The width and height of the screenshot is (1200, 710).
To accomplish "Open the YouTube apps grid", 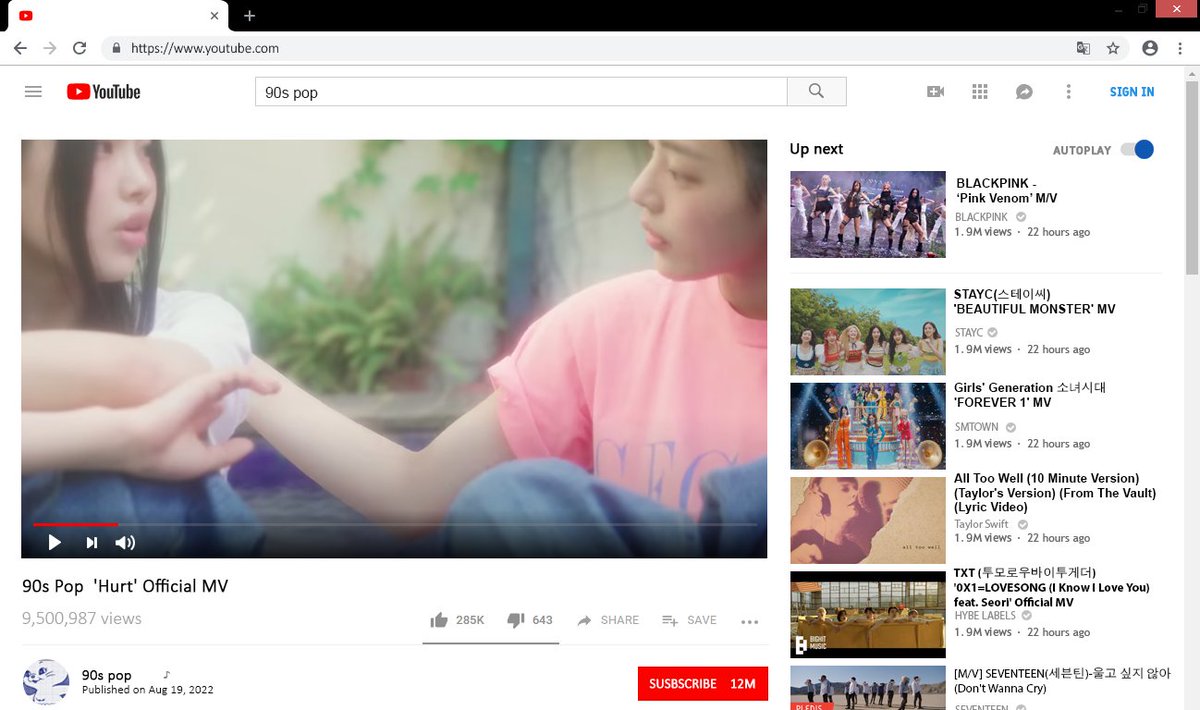I will click(x=980, y=92).
